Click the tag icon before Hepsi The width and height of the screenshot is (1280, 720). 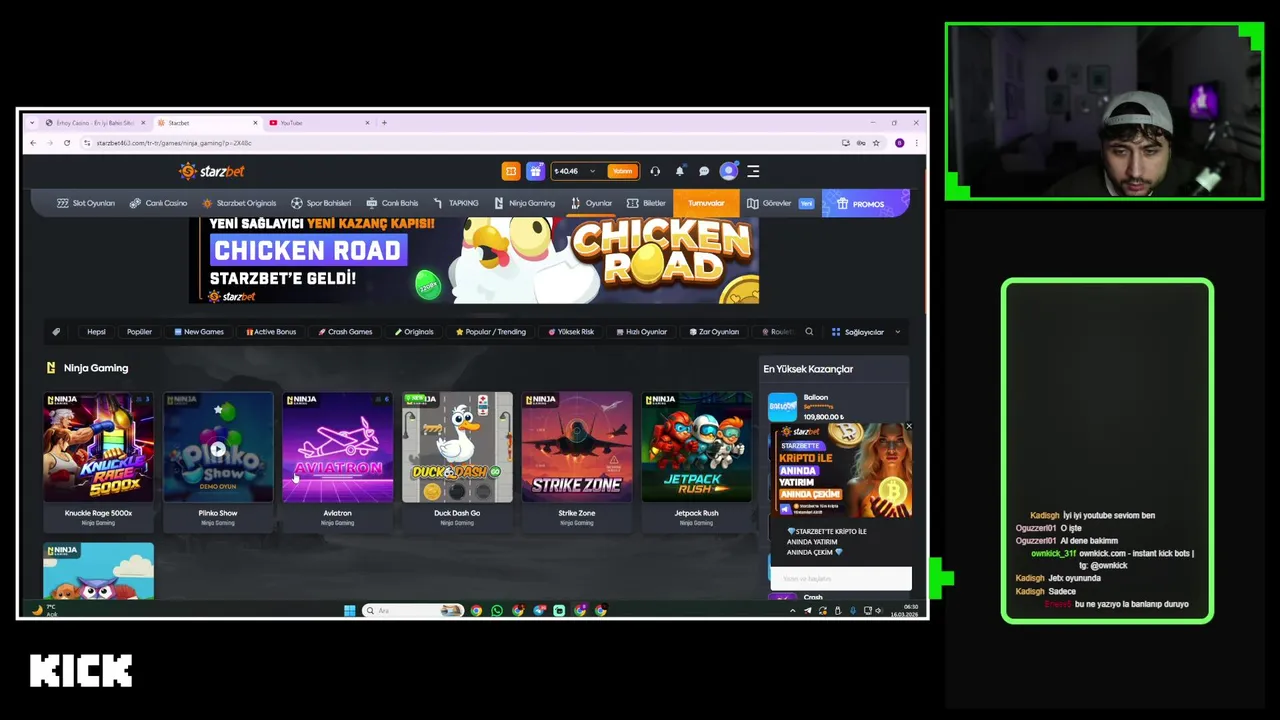[x=57, y=332]
